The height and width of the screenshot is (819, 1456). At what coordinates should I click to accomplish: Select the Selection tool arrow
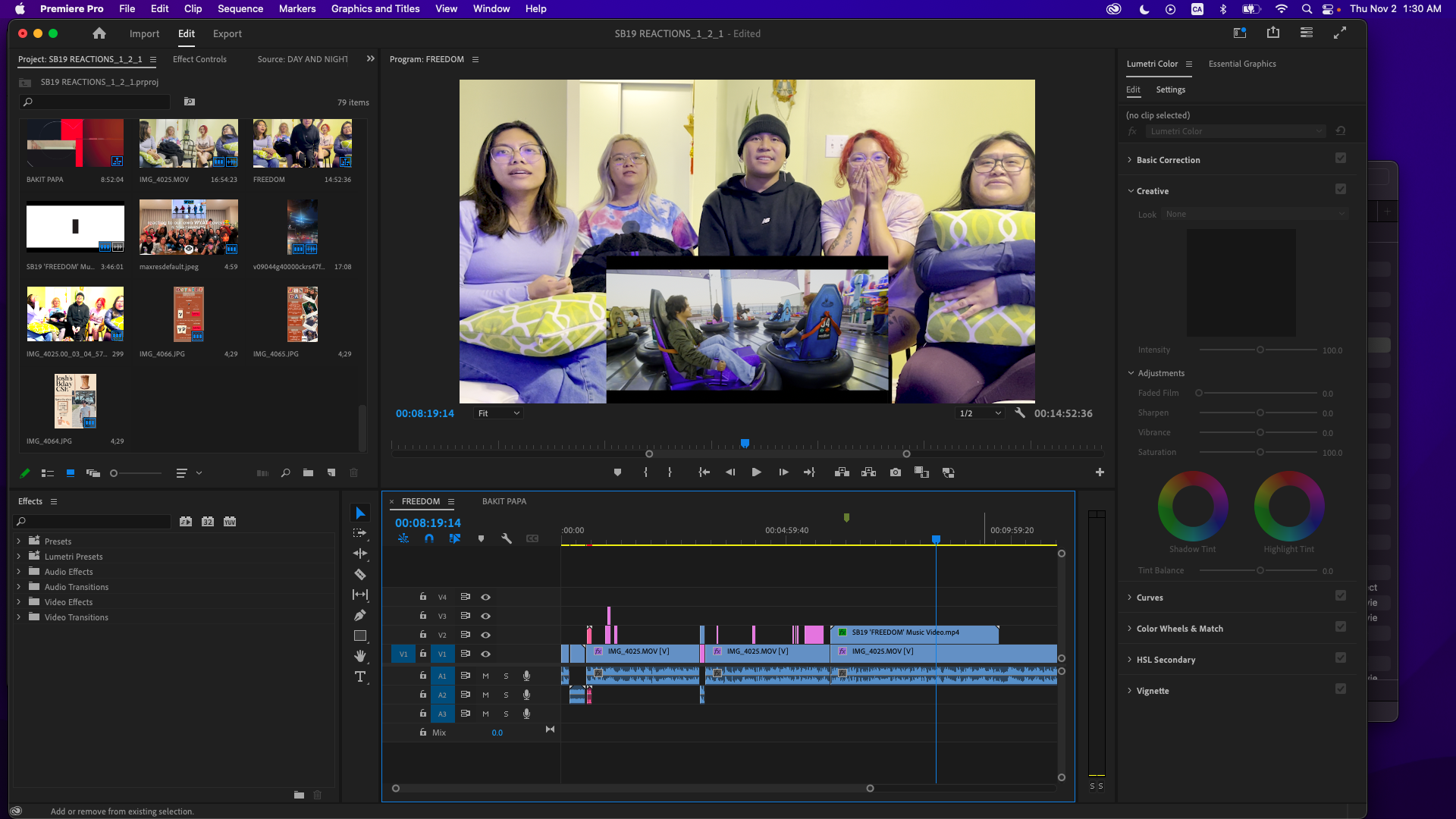pos(360,513)
